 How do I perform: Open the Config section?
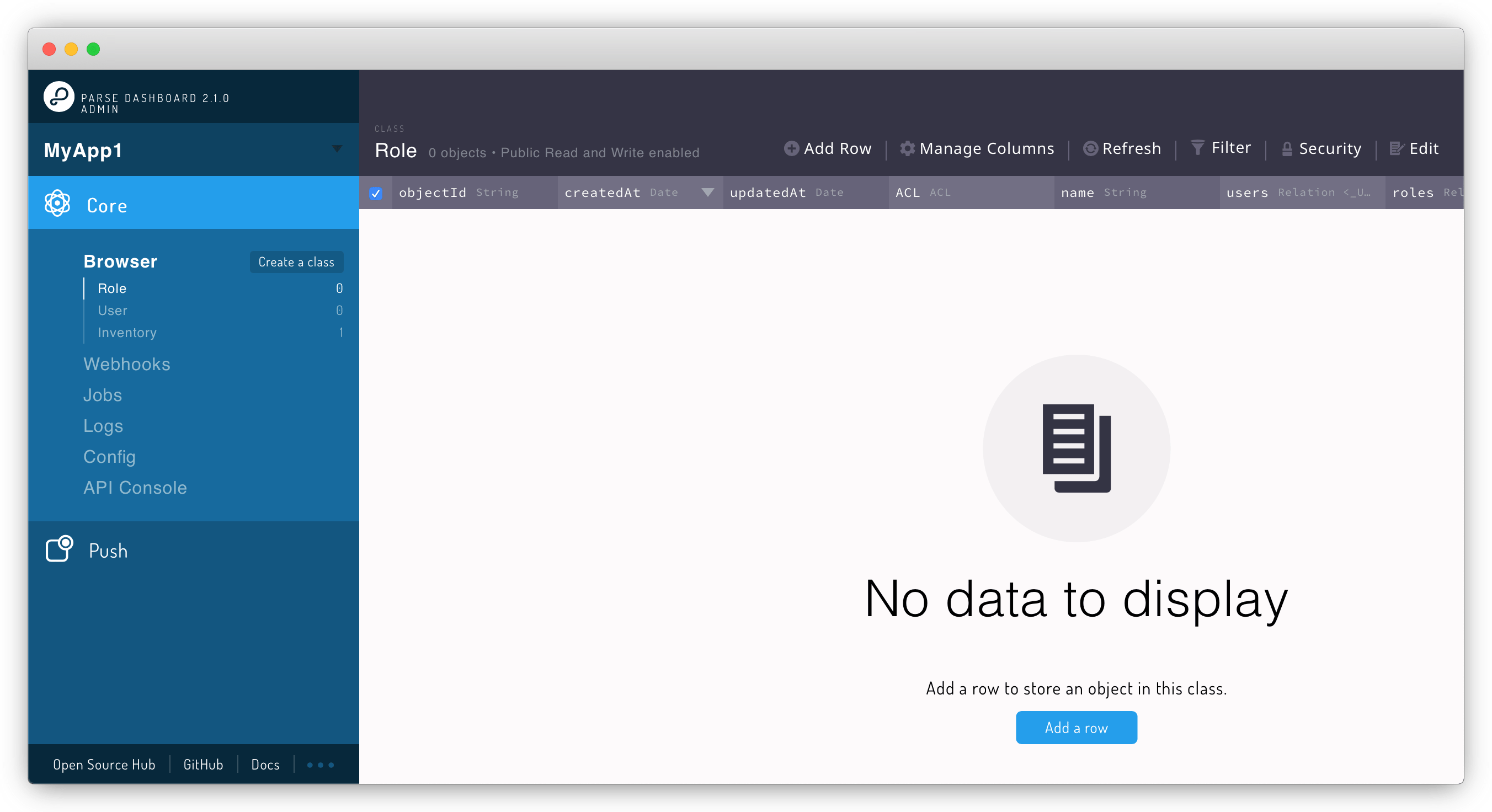109,456
